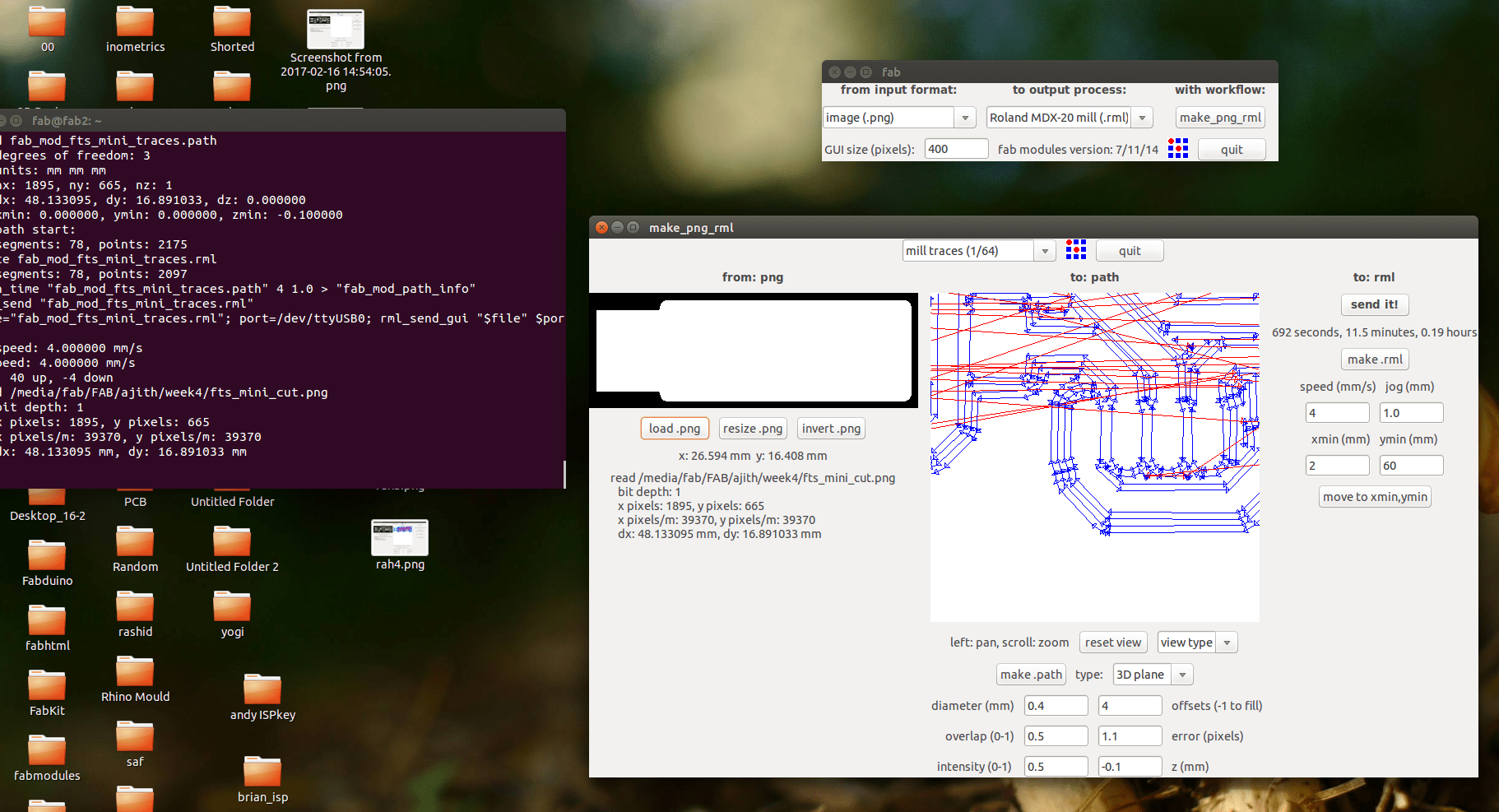Click the invert .png button
The image size is (1499, 812).
[x=831, y=429]
